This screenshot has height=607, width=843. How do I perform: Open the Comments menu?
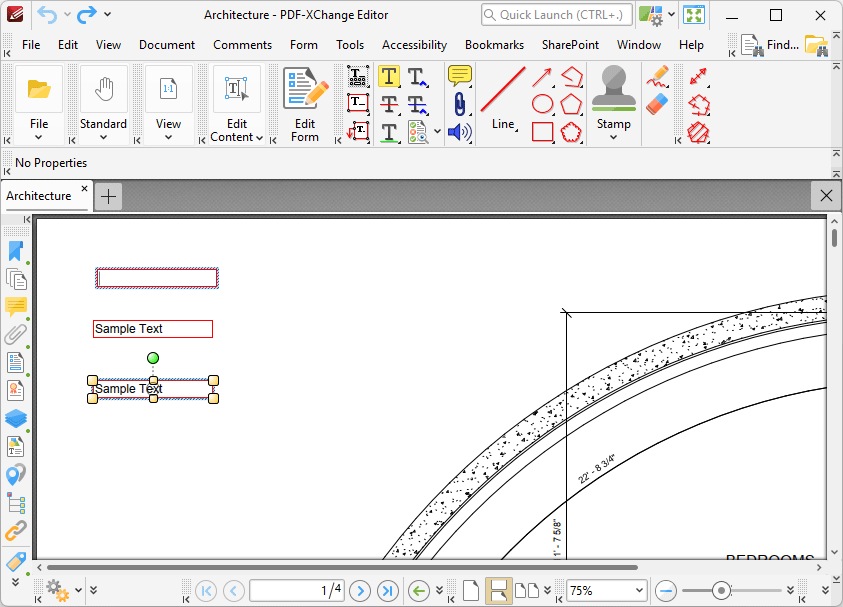242,45
